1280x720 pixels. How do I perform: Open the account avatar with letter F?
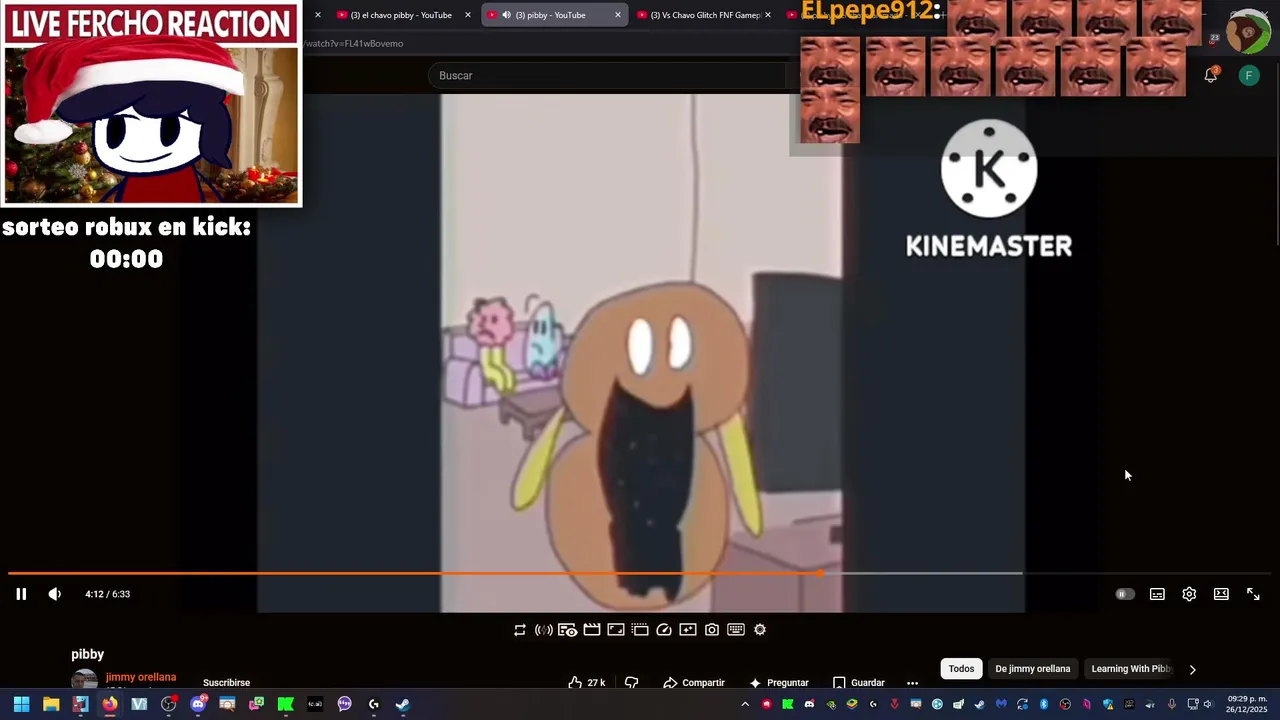coord(1249,75)
